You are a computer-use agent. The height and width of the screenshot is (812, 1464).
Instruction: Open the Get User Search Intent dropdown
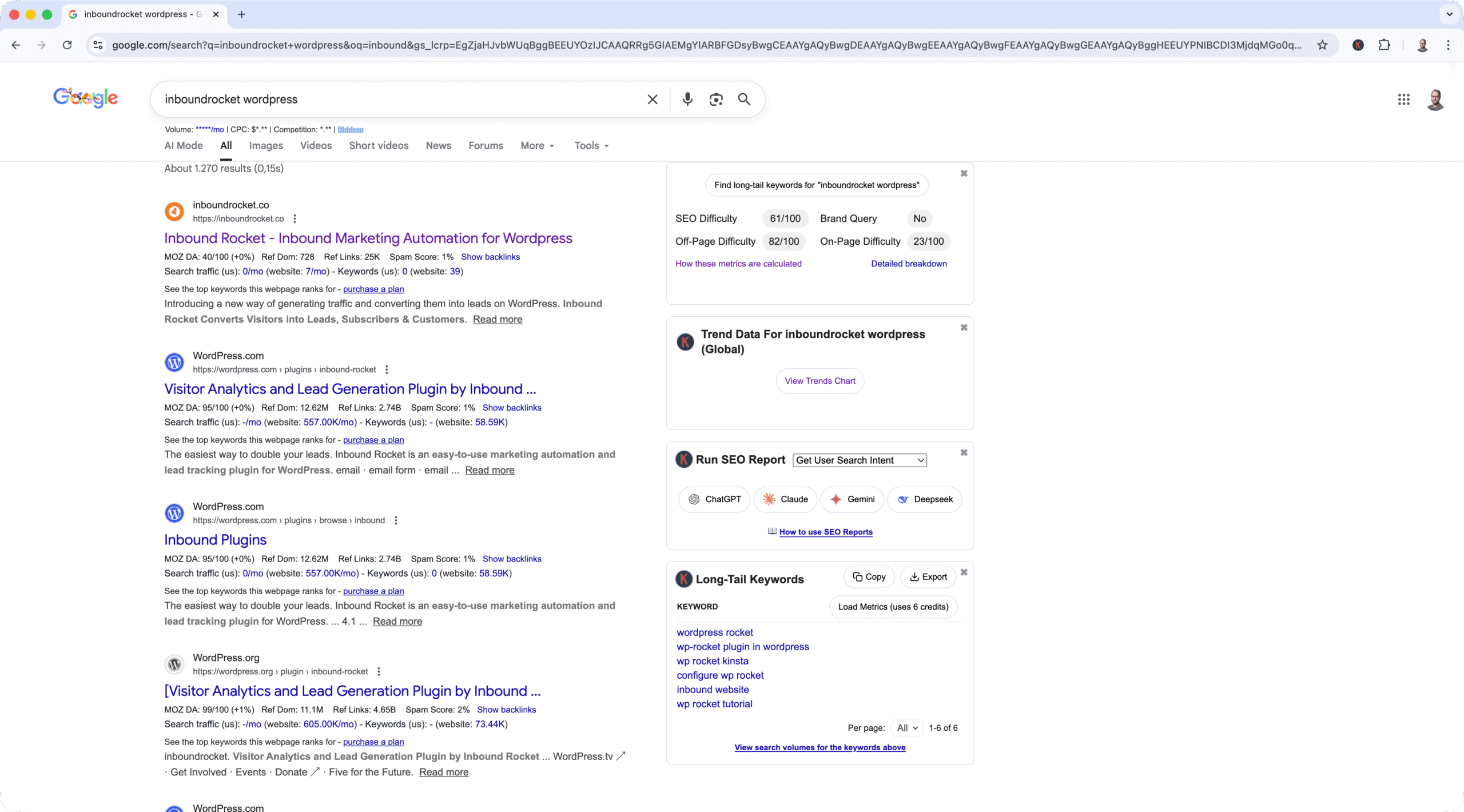[859, 460]
